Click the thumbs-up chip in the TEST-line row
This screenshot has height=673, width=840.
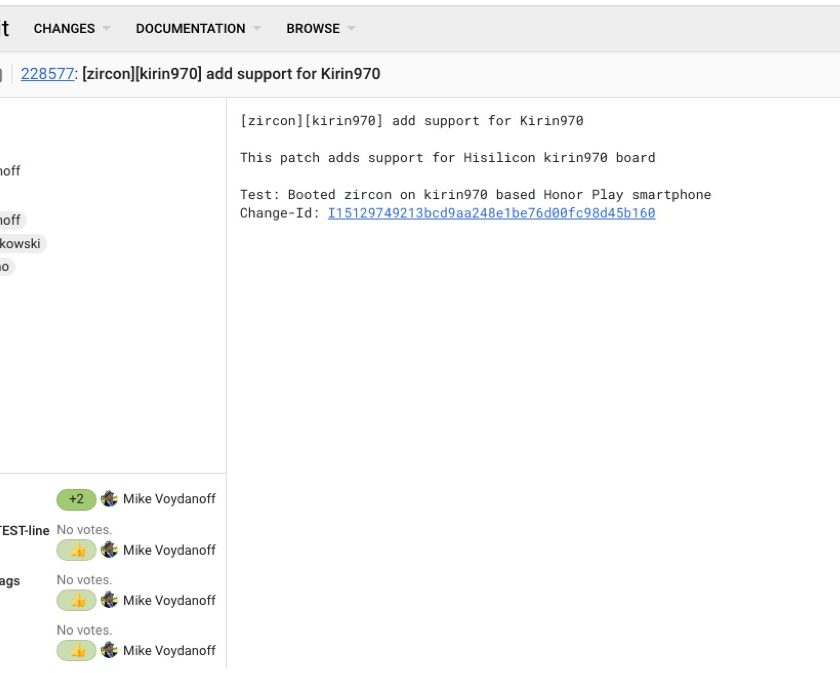(x=77, y=550)
